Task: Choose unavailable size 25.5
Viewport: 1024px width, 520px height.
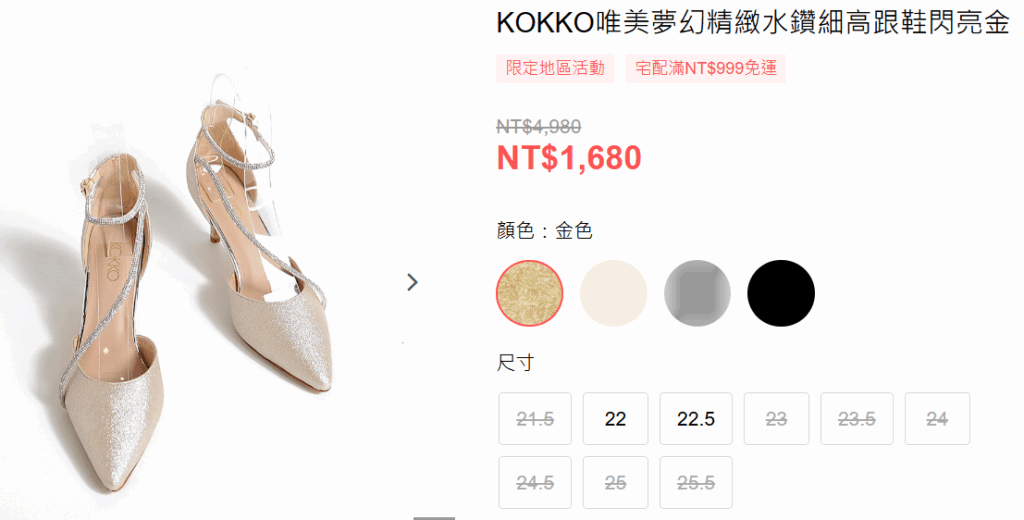Action: pyautogui.click(x=696, y=483)
